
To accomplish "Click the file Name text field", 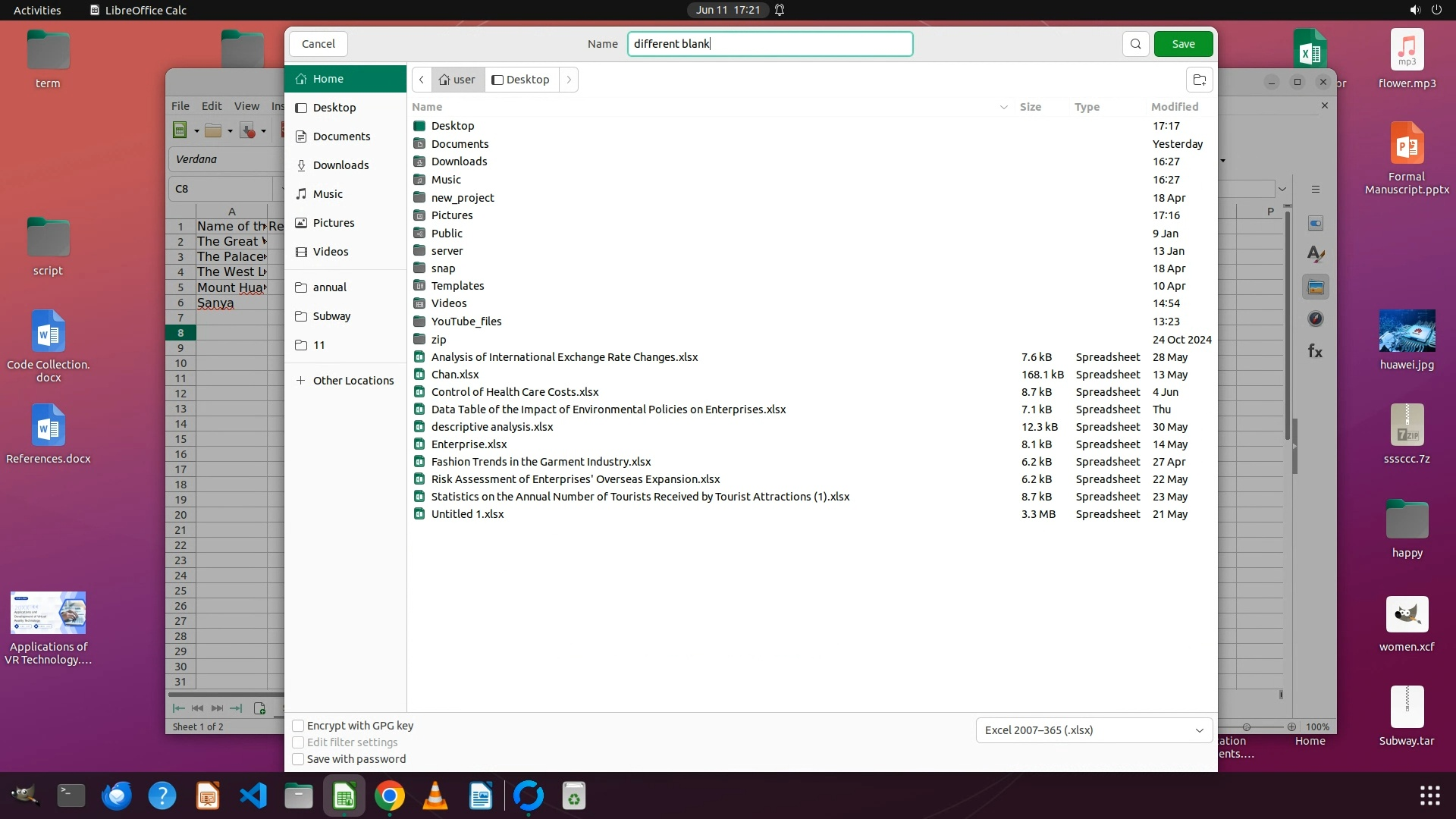I will pos(770,44).
